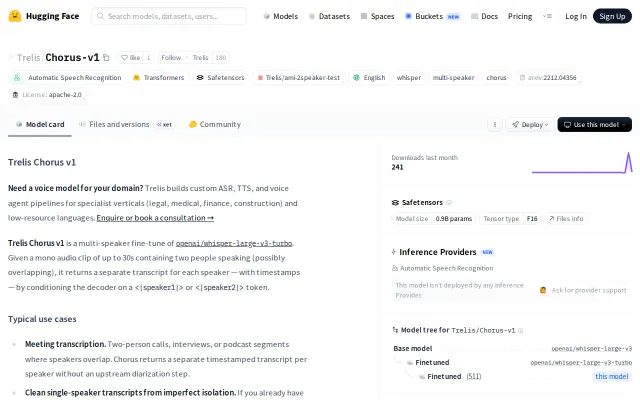Go to Spaces in the navbar
Image resolution: width=640 pixels, height=400 pixels.
(378, 16)
